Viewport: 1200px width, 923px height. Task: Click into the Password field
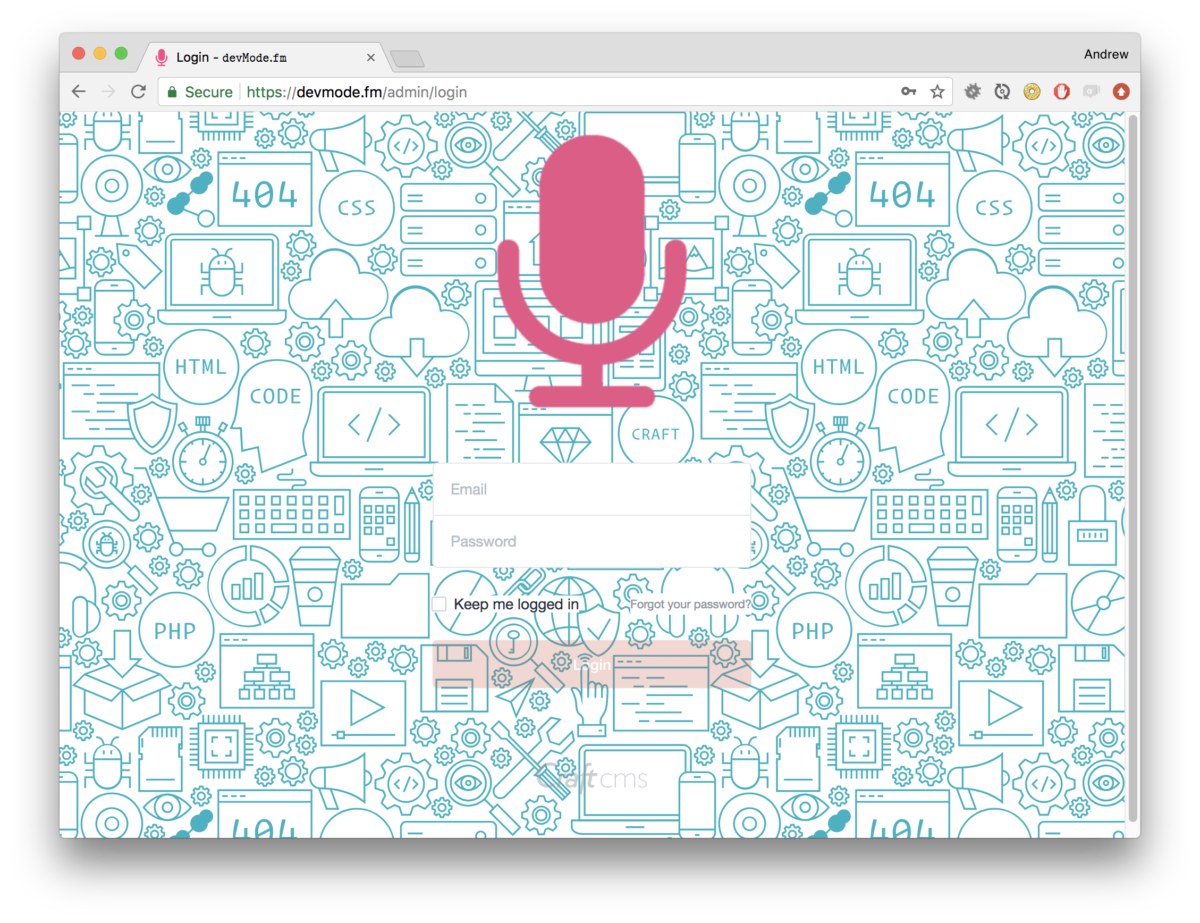591,542
